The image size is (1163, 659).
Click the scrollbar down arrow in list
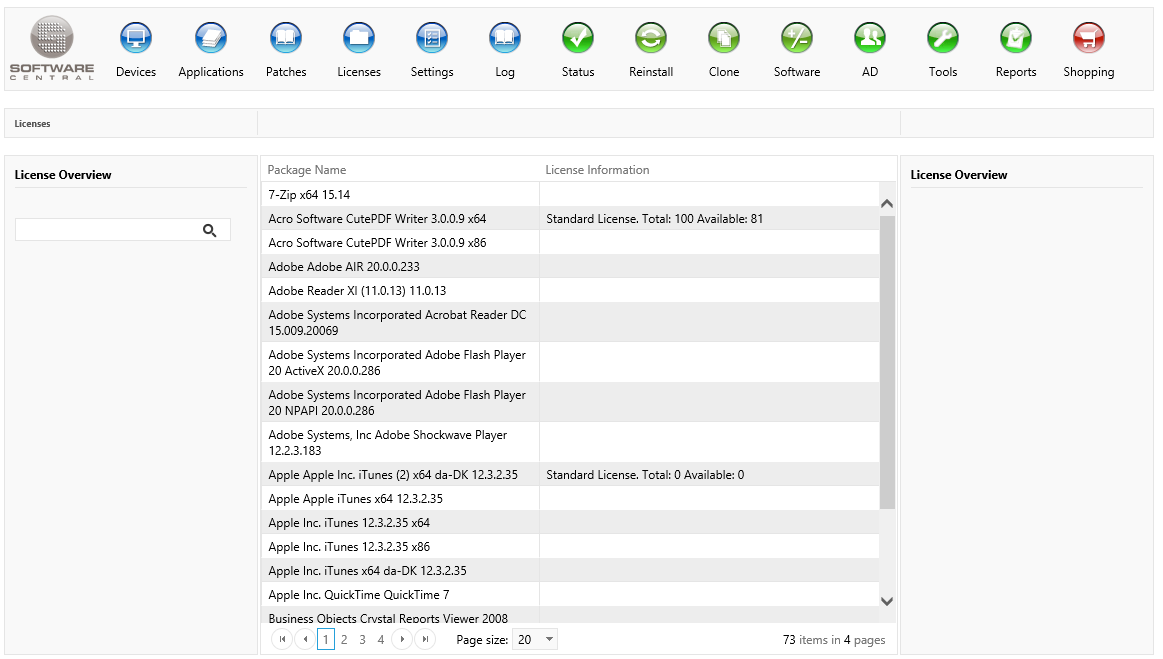pyautogui.click(x=887, y=601)
